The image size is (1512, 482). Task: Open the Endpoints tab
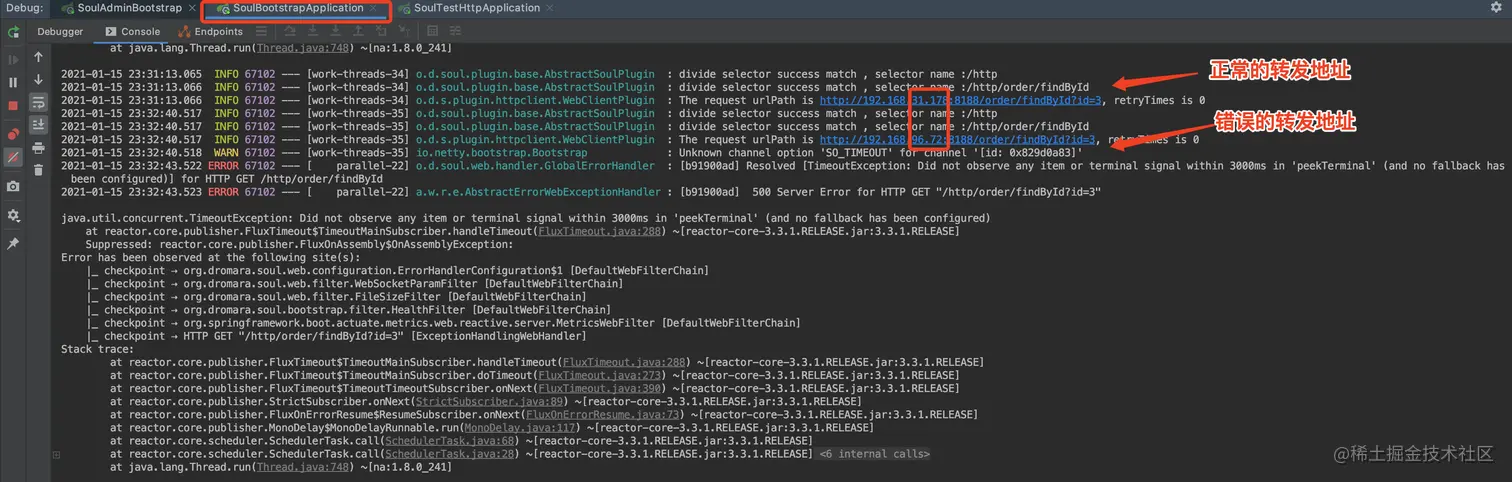(x=211, y=31)
